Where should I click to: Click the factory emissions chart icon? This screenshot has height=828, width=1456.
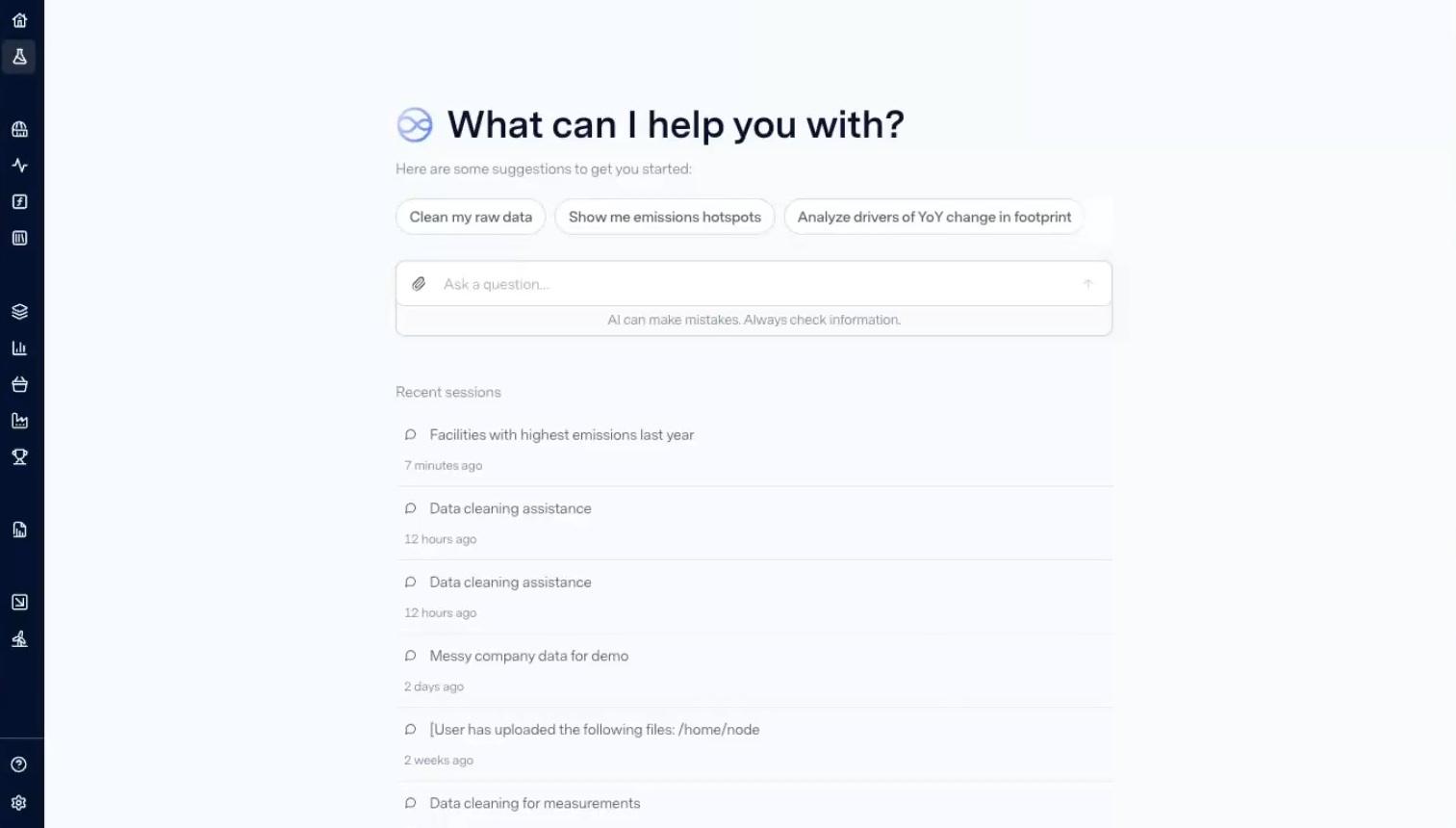(19, 421)
